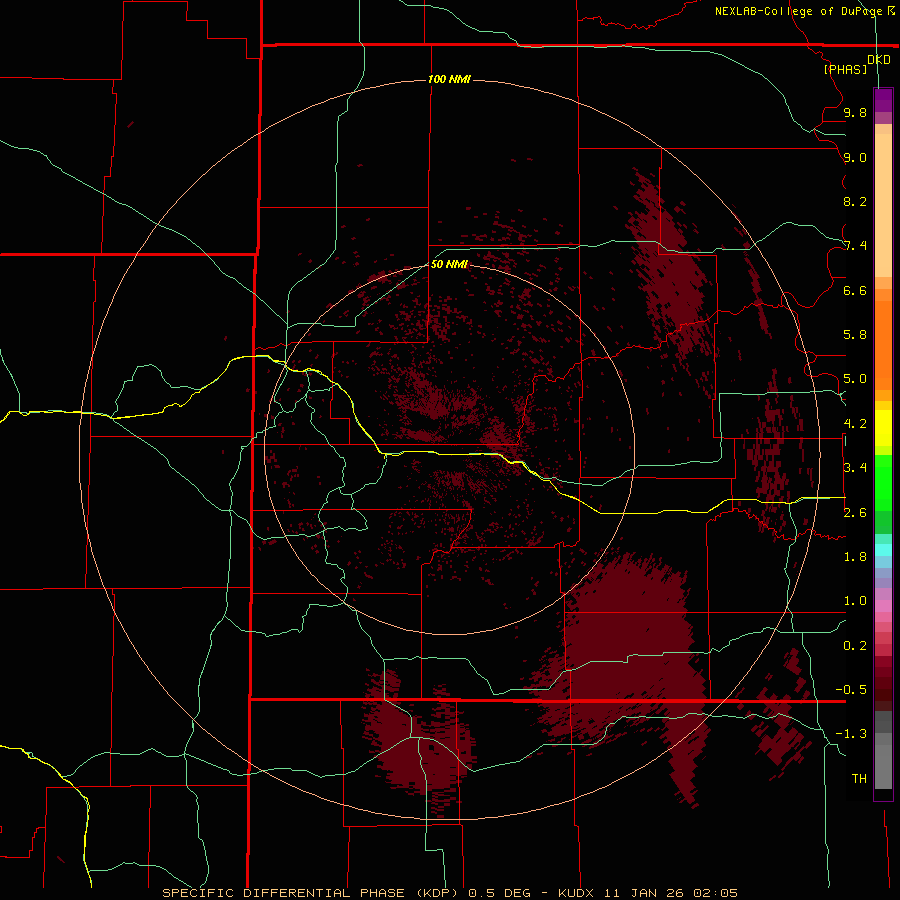Click the TH label on color scale
The height and width of the screenshot is (900, 900).
pos(859,779)
